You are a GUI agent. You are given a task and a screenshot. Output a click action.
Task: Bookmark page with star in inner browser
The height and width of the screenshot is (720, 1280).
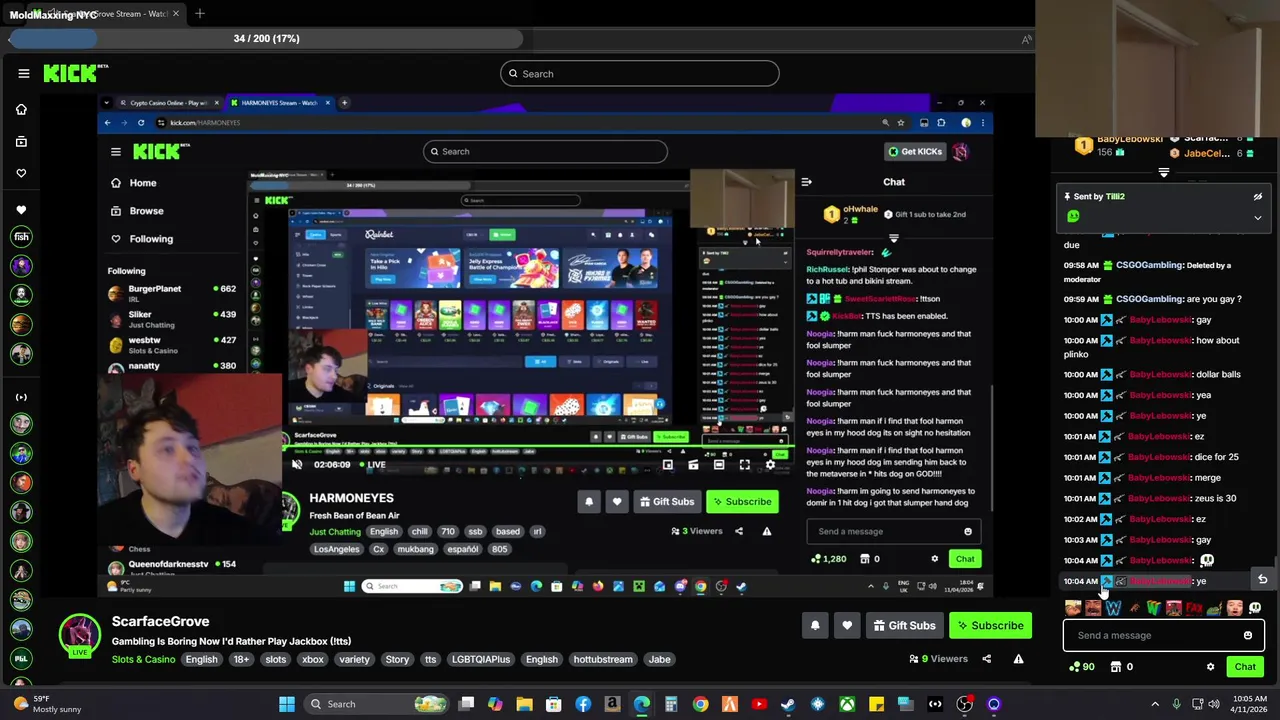pyautogui.click(x=901, y=122)
